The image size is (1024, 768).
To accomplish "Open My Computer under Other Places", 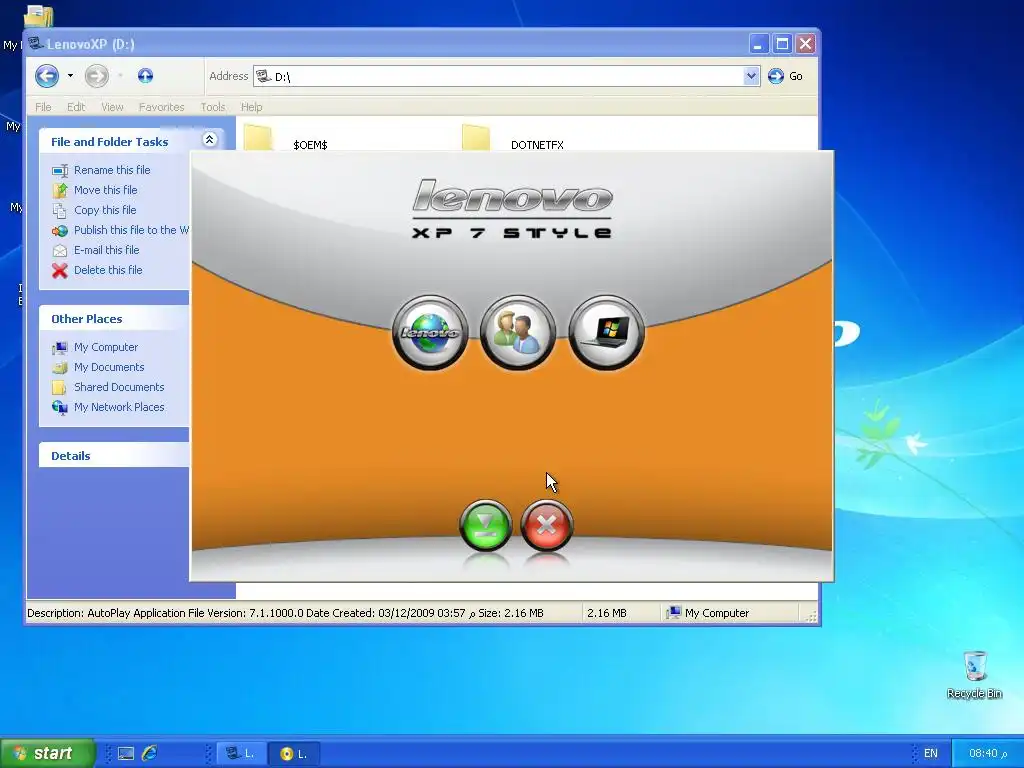I will 106,347.
